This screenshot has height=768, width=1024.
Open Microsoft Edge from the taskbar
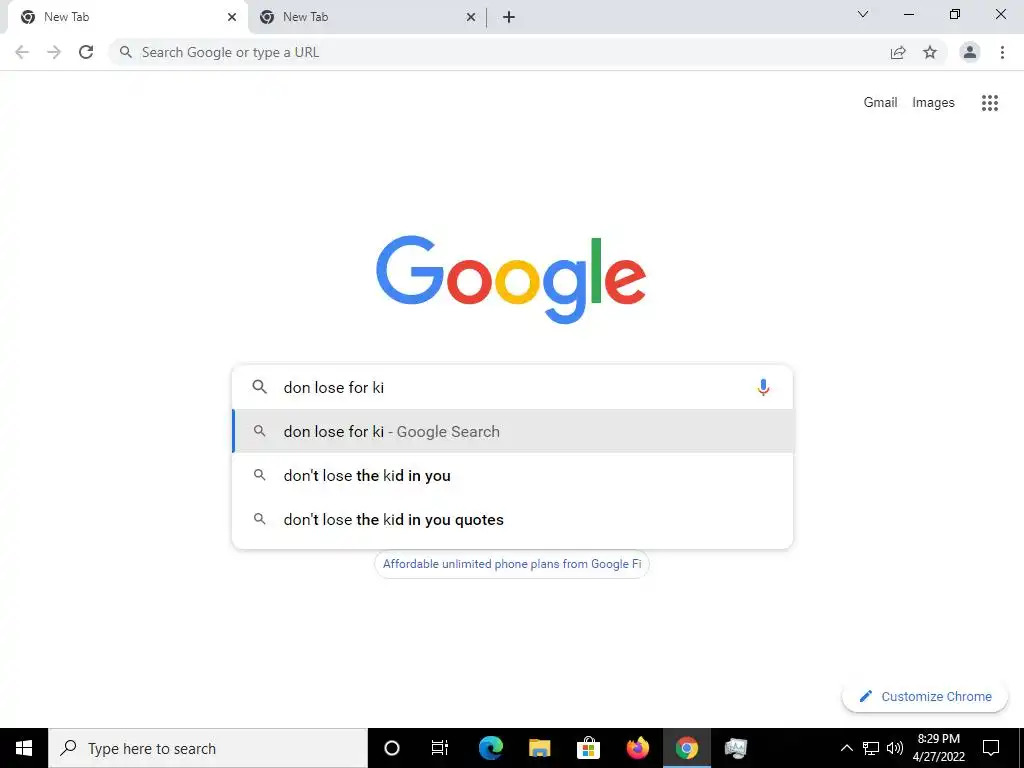[x=490, y=748]
